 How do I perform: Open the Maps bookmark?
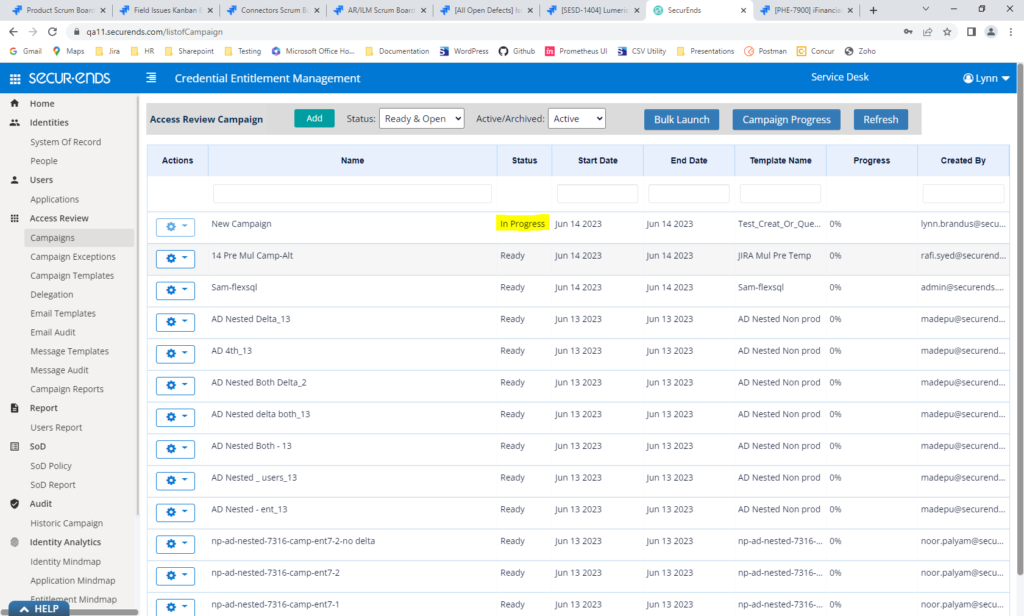coord(69,51)
